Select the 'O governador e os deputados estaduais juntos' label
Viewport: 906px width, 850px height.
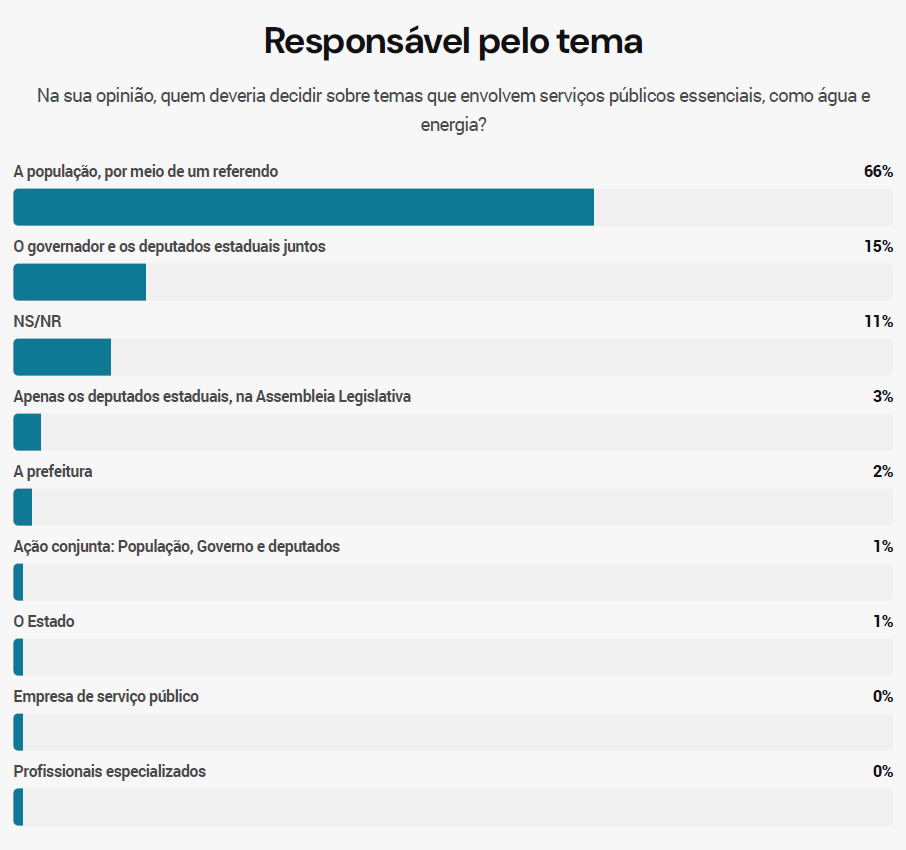169,246
